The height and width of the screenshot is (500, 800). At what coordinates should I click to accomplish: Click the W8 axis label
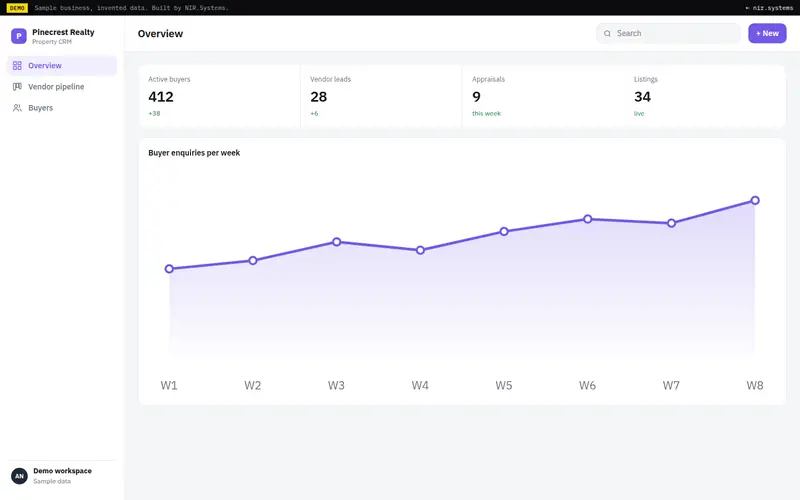point(755,385)
